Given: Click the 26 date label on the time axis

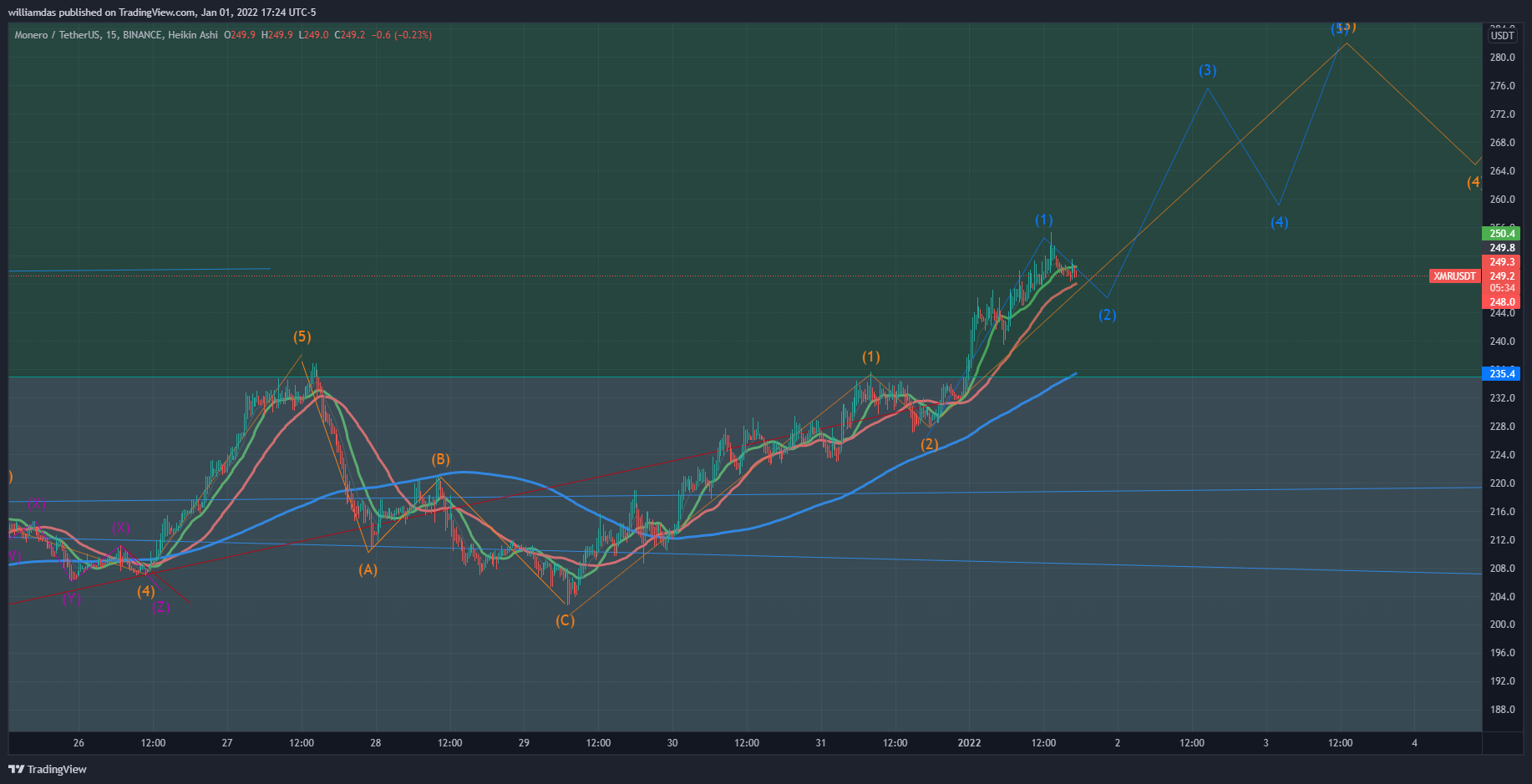Looking at the screenshot, I should point(79,743).
